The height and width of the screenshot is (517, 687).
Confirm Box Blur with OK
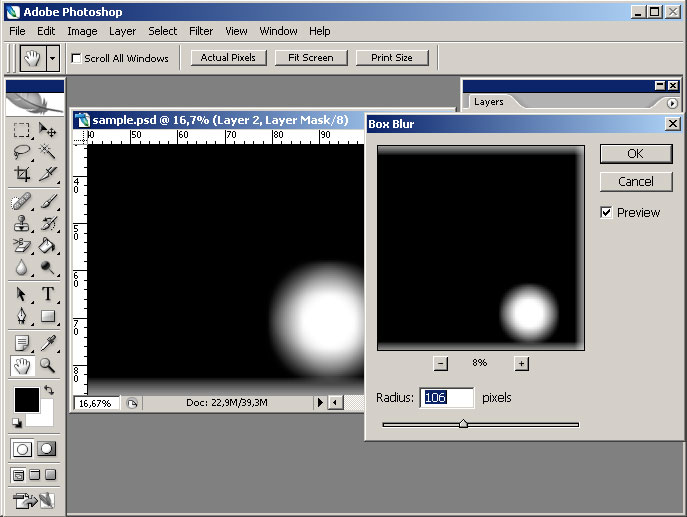click(635, 154)
